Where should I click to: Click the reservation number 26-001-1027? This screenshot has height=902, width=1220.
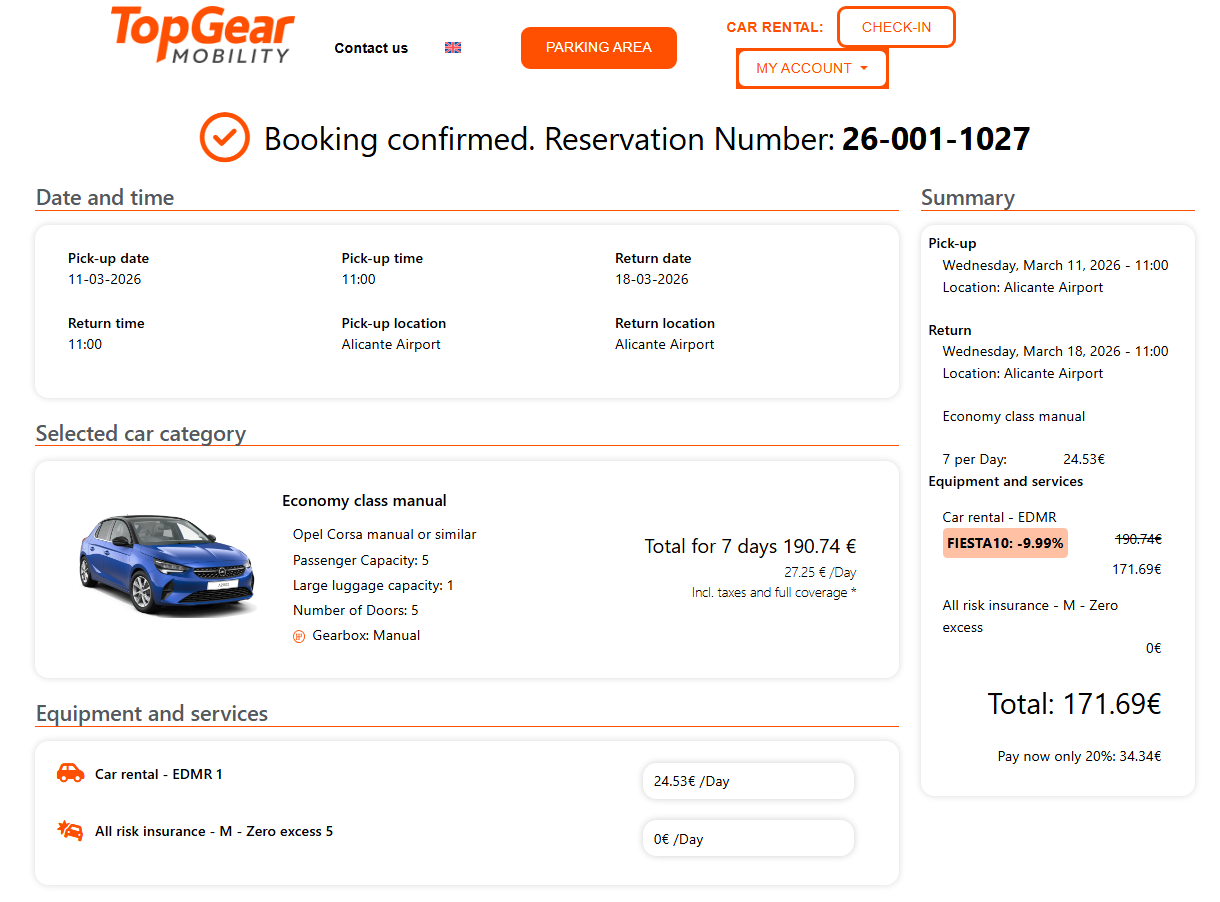tap(936, 139)
